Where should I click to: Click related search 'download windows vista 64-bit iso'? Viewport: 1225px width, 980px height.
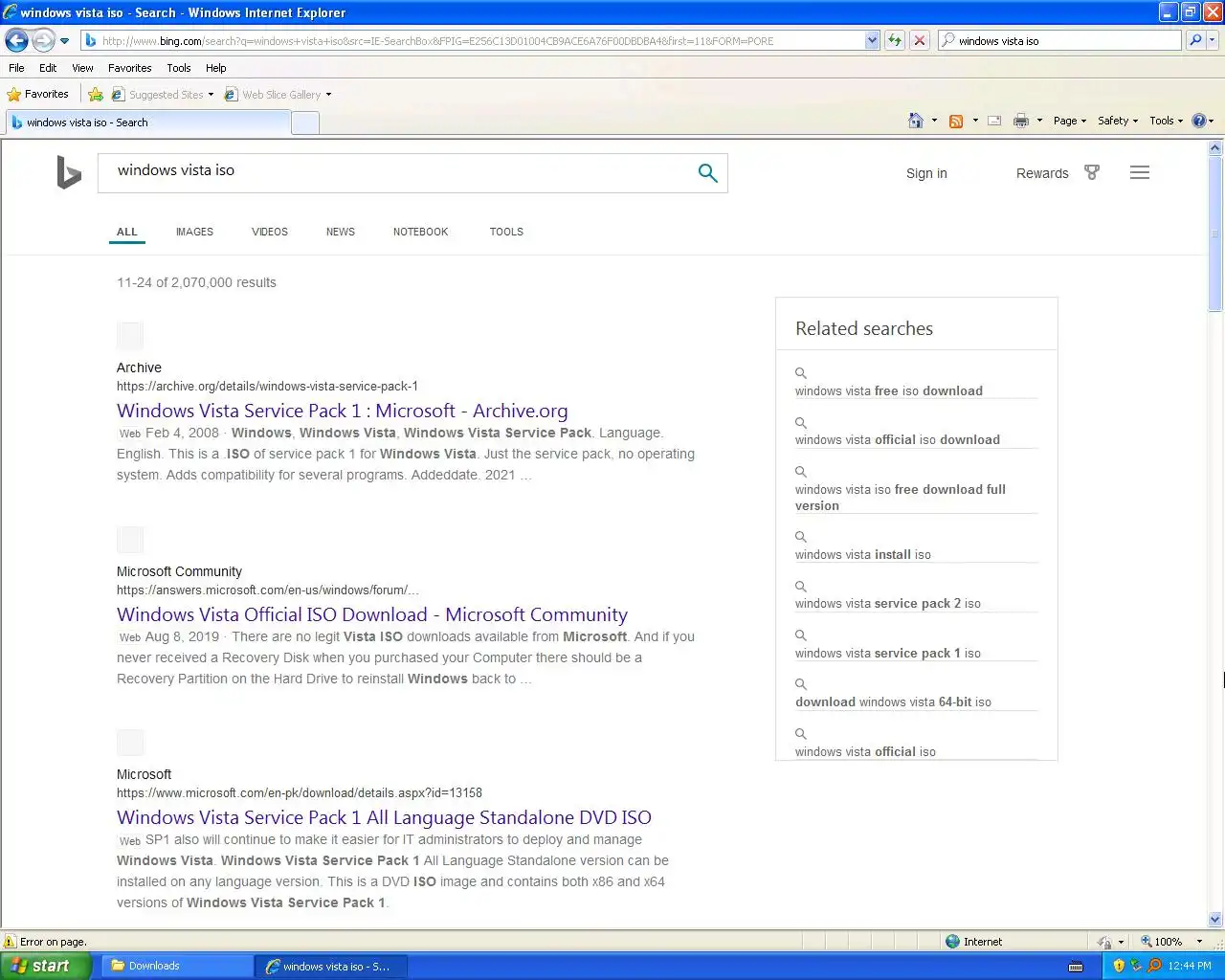pos(893,702)
